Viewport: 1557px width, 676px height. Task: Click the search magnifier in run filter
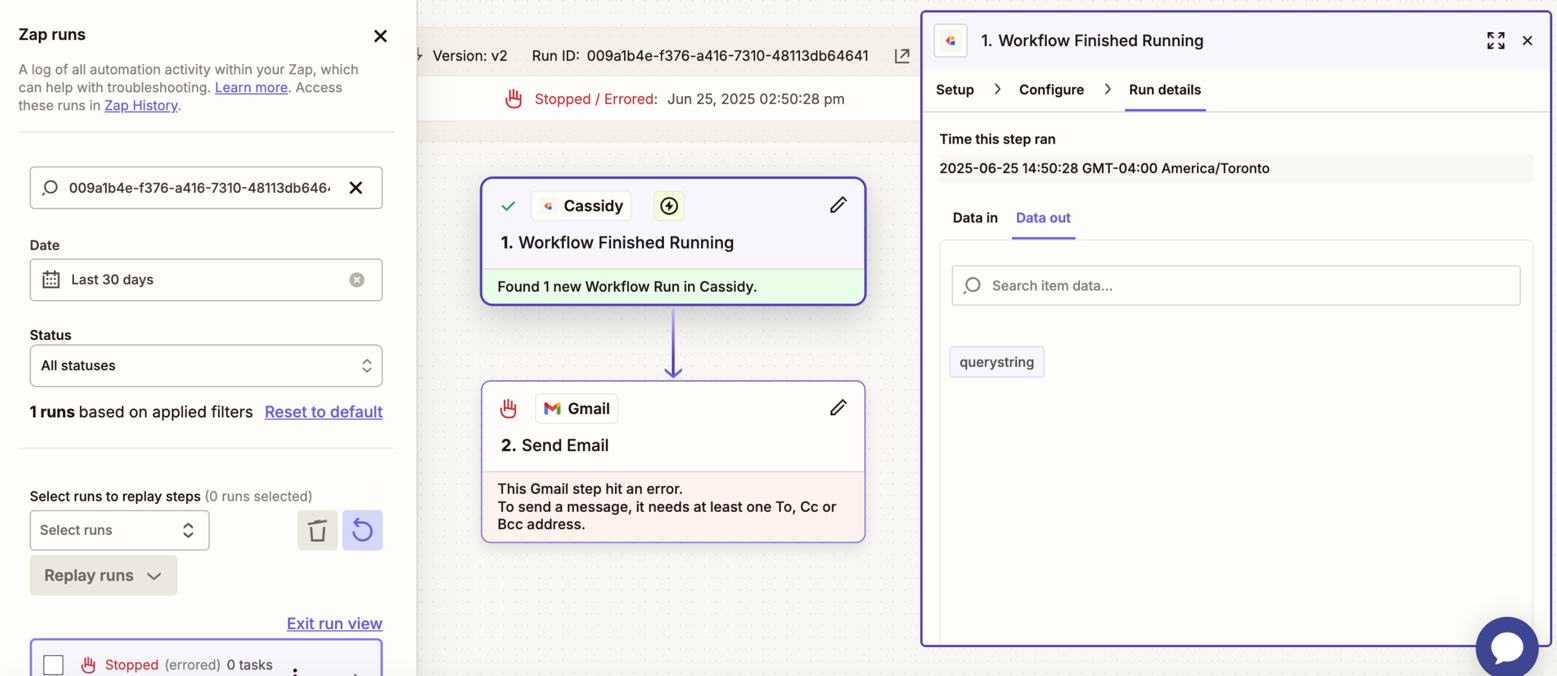click(x=50, y=188)
